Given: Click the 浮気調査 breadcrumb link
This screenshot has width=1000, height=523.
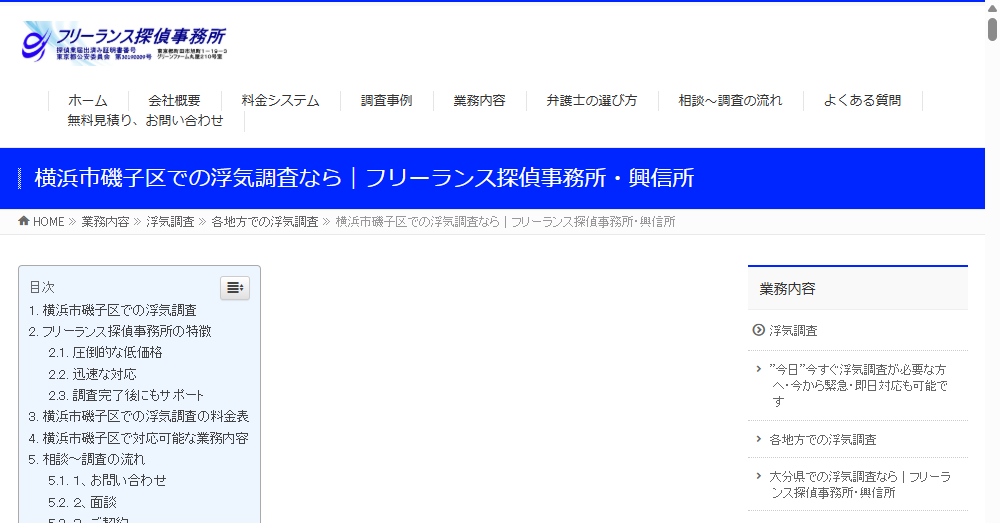Looking at the screenshot, I should tap(170, 222).
